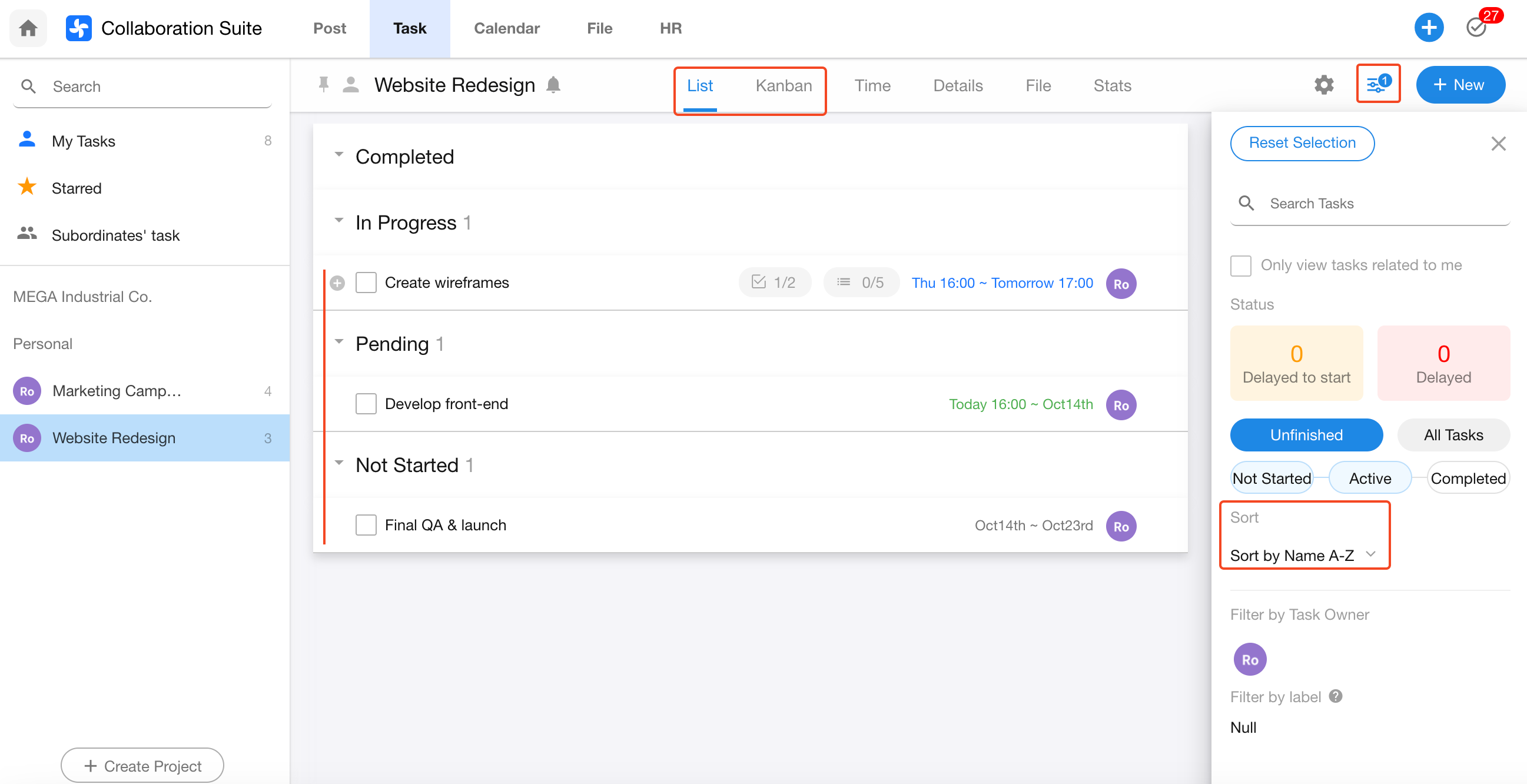The image size is (1527, 784).
Task: Open the Calendar menu in top navigation
Action: [506, 28]
